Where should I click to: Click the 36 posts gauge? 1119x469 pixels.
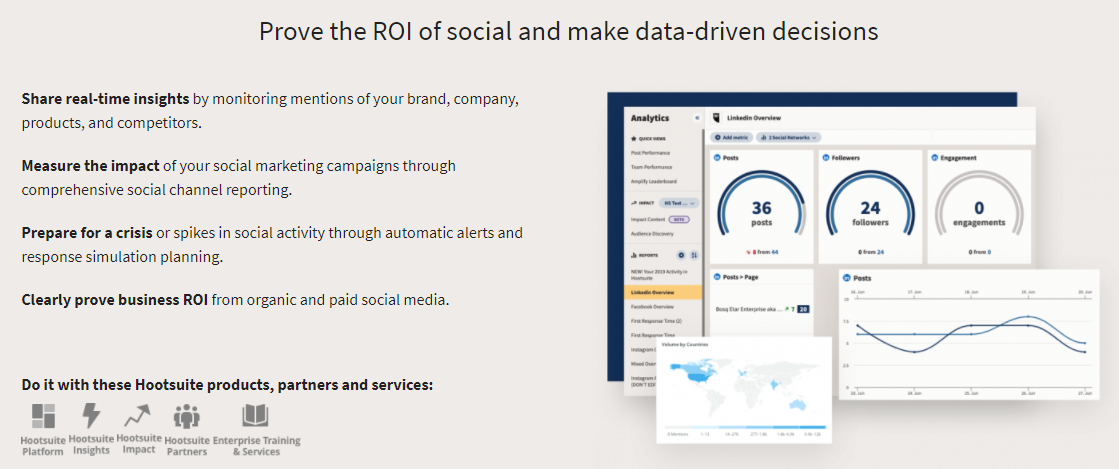pos(761,202)
